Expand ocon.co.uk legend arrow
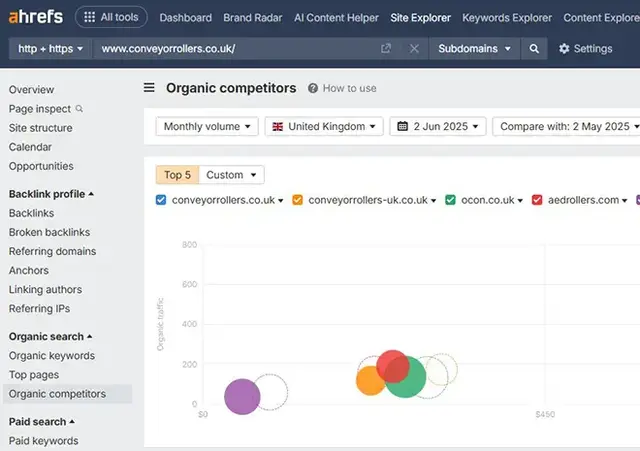The image size is (640, 451). [x=520, y=201]
